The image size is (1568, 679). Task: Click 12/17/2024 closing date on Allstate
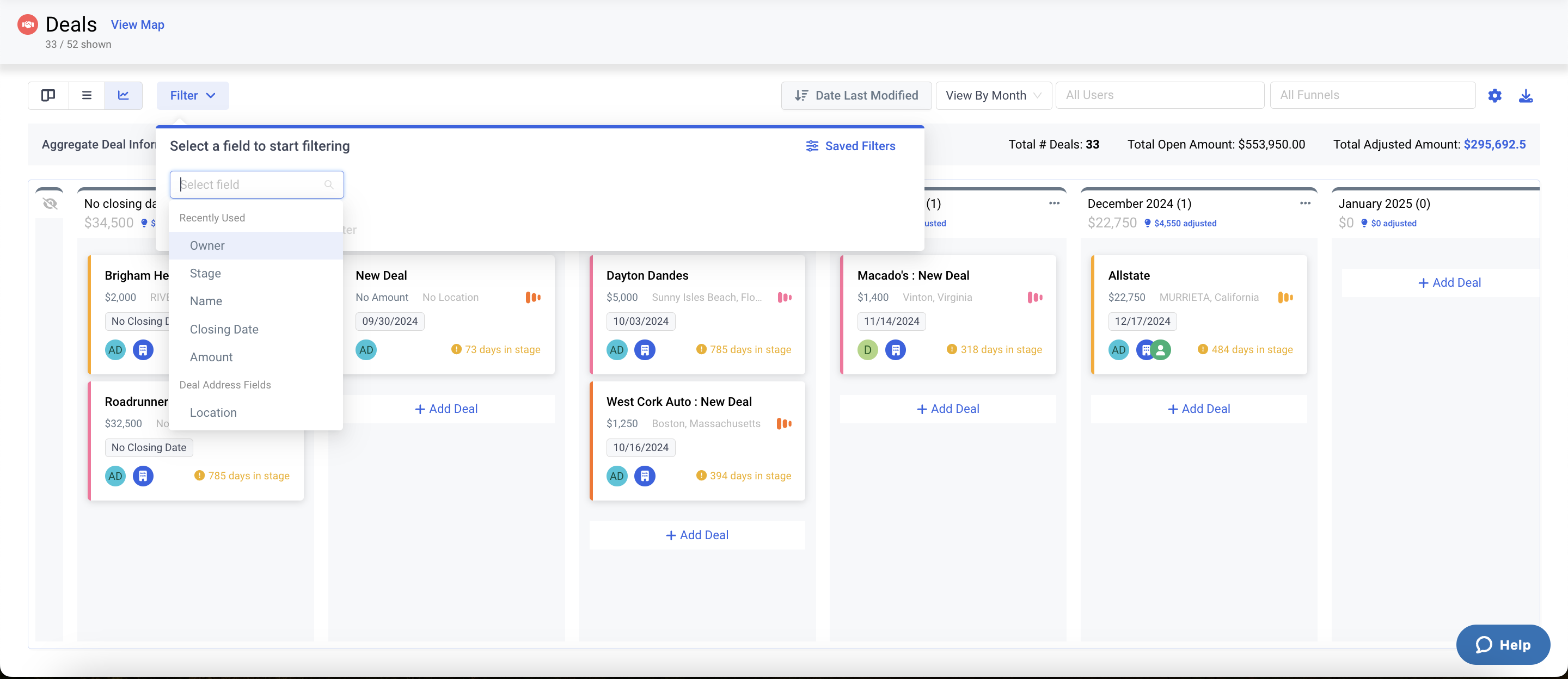tap(1143, 321)
